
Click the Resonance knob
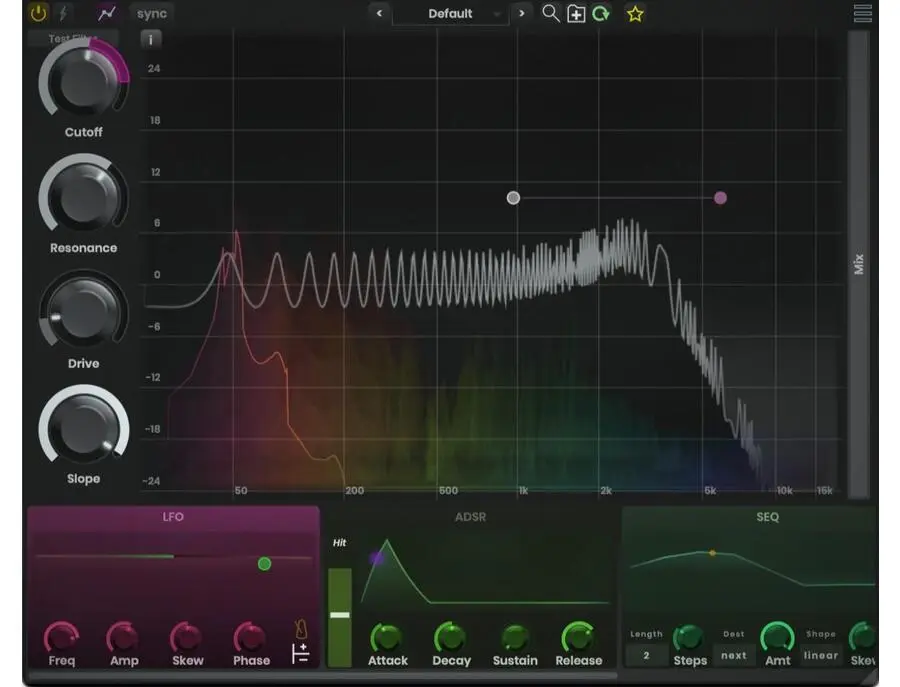tap(84, 197)
